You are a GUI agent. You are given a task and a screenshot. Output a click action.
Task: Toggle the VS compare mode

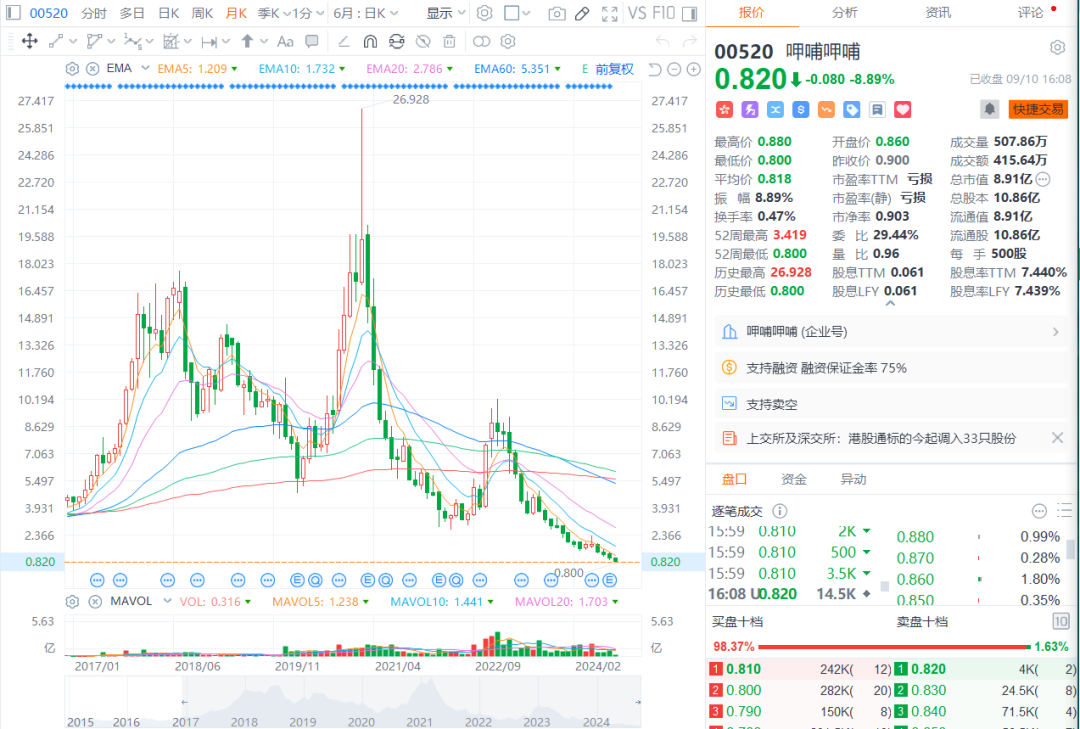click(636, 13)
